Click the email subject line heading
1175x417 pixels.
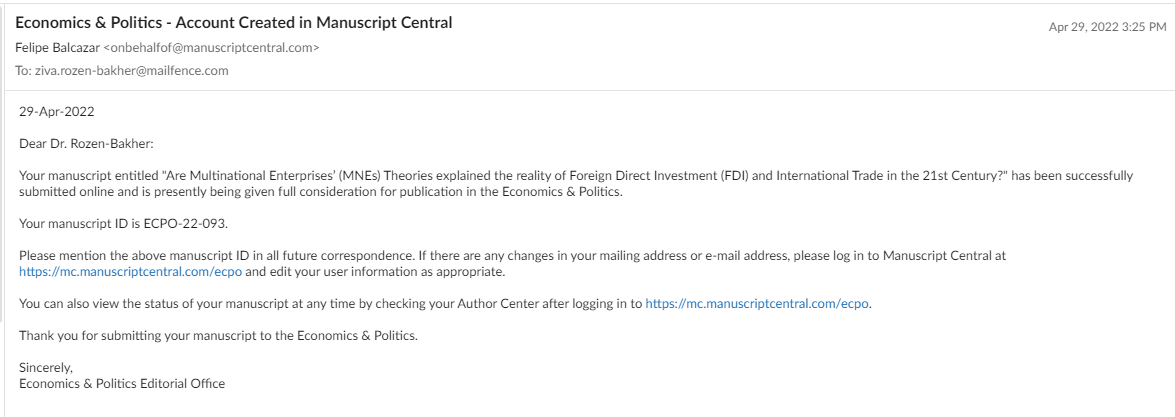click(x=234, y=22)
